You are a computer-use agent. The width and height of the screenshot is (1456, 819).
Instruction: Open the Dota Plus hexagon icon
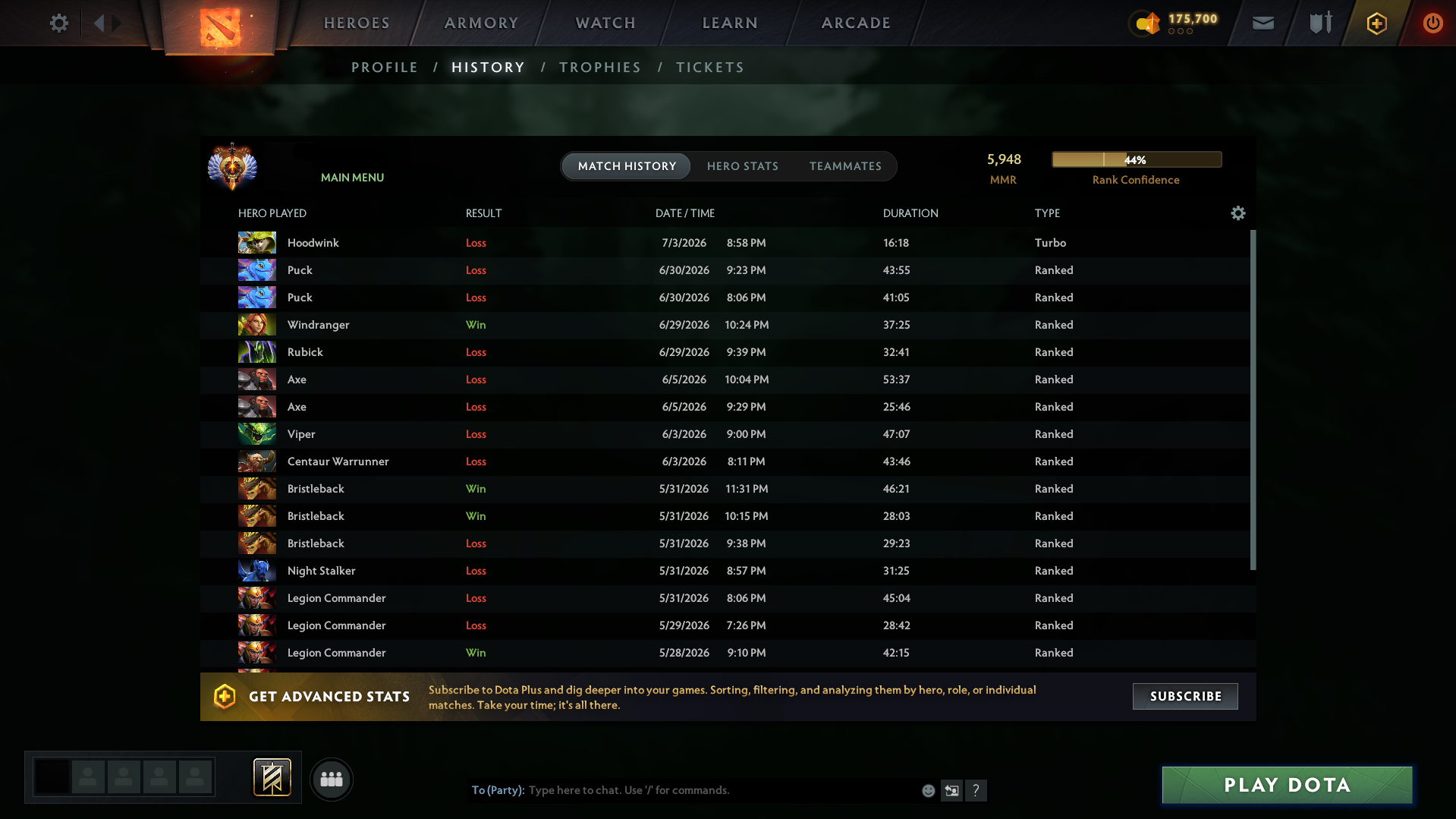pyautogui.click(x=1377, y=24)
